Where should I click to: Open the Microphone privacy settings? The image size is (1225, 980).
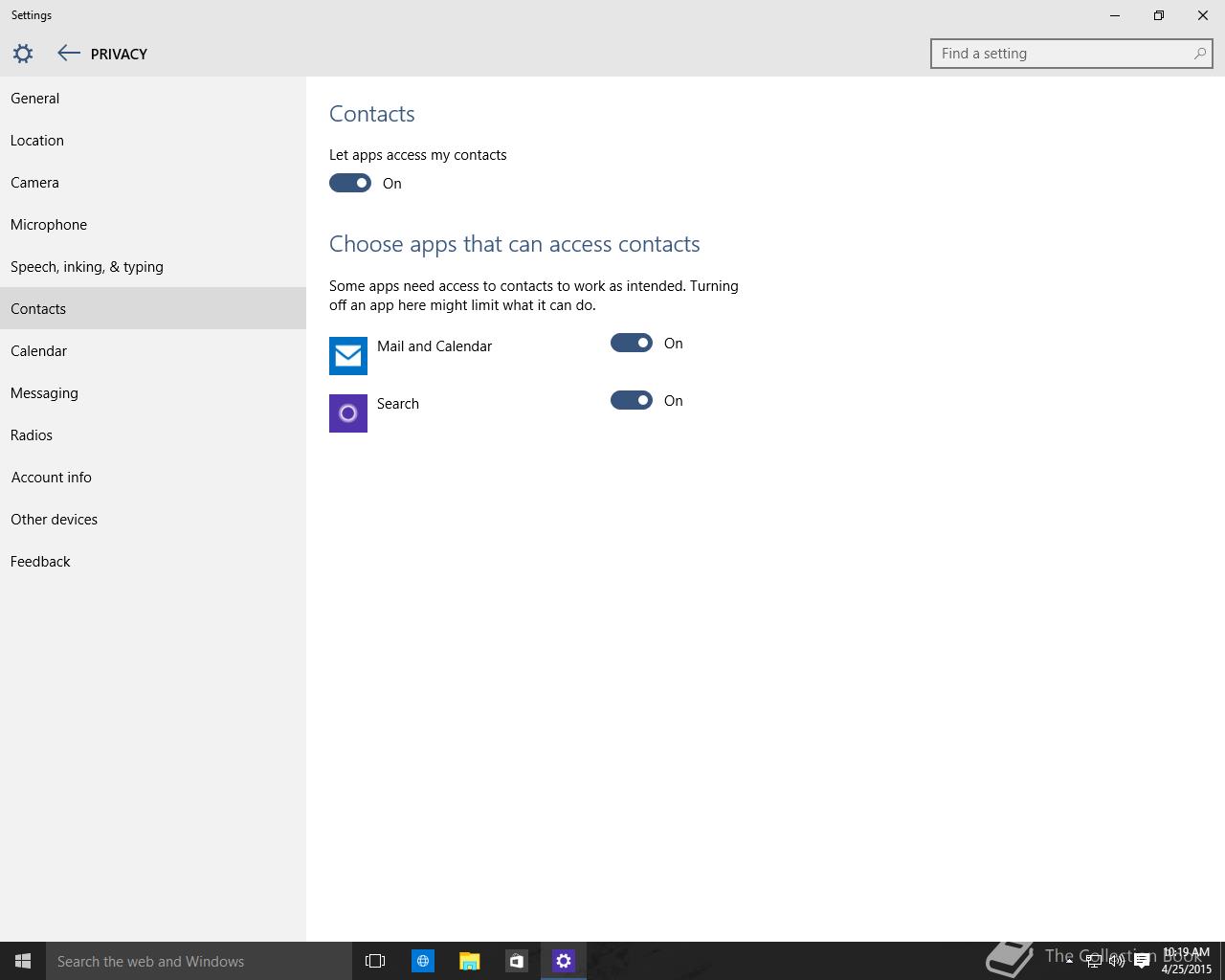49,225
